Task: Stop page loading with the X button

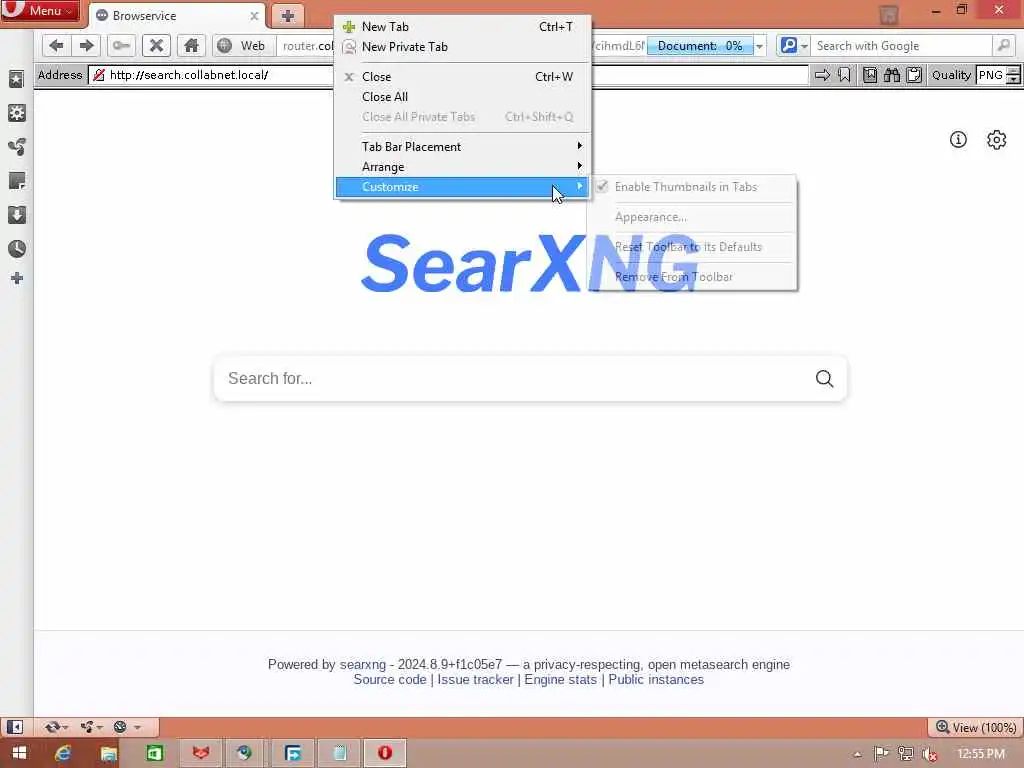Action: 156,46
